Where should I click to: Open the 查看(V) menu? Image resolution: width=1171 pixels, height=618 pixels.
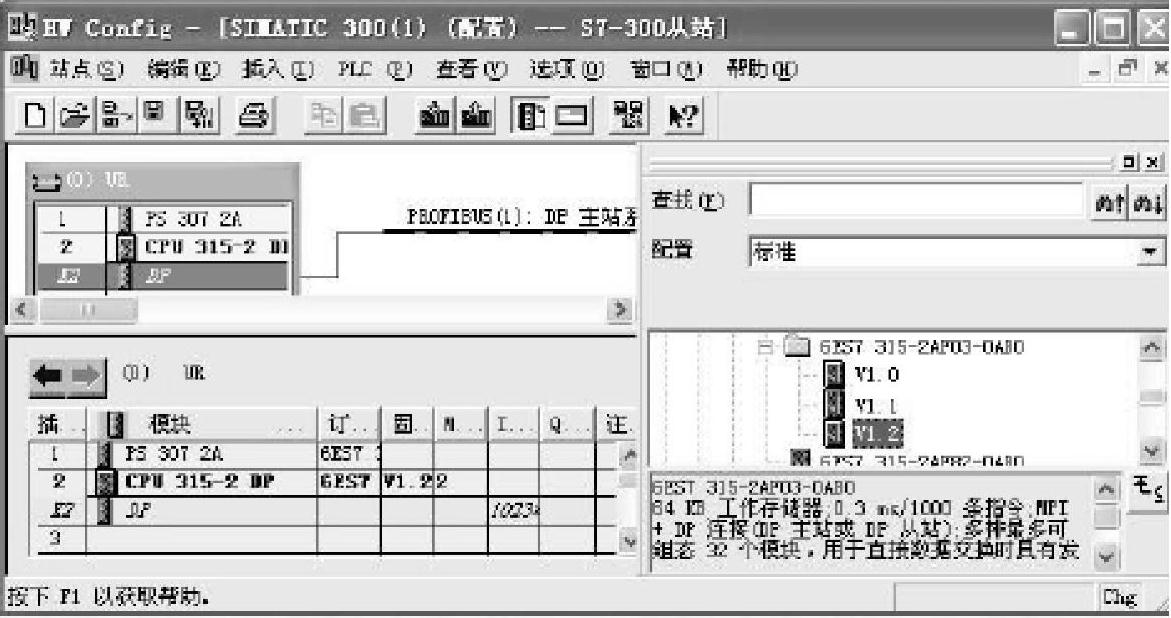pos(472,69)
